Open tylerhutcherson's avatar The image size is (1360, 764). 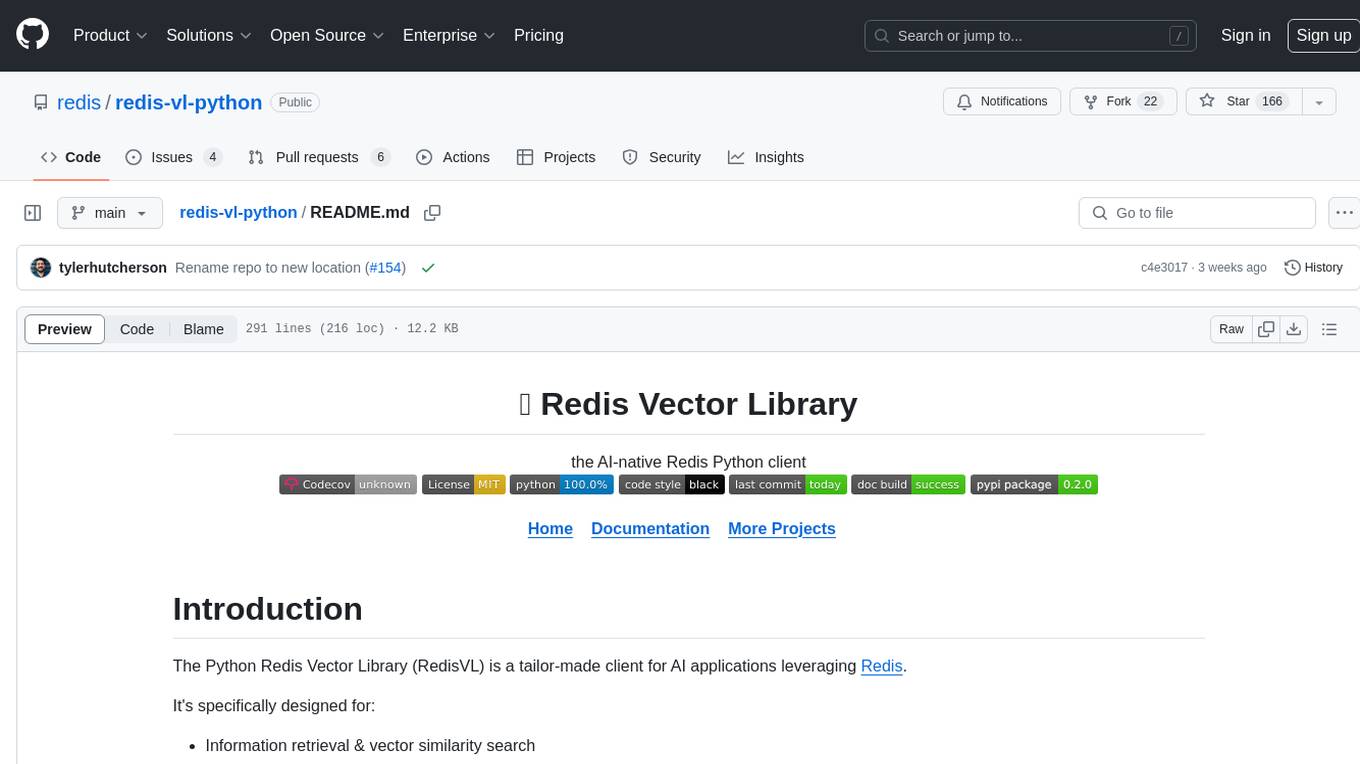point(41,268)
